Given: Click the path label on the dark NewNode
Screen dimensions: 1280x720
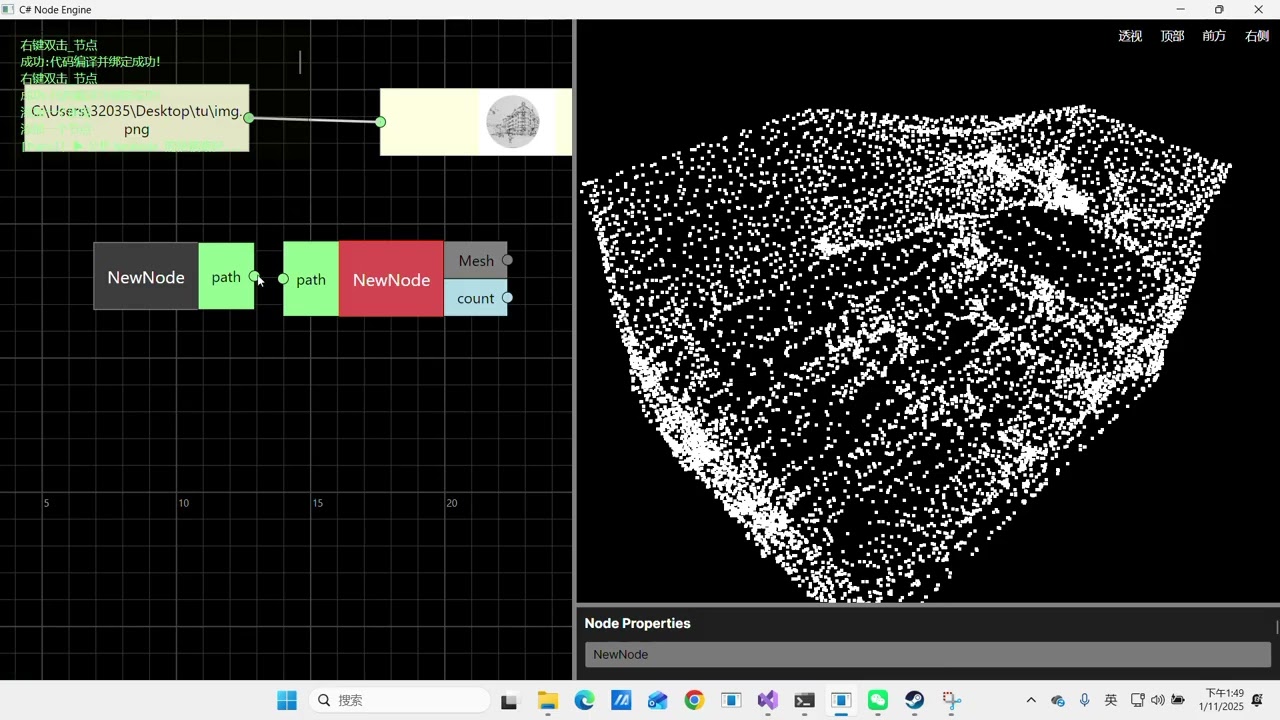Looking at the screenshot, I should point(226,277).
